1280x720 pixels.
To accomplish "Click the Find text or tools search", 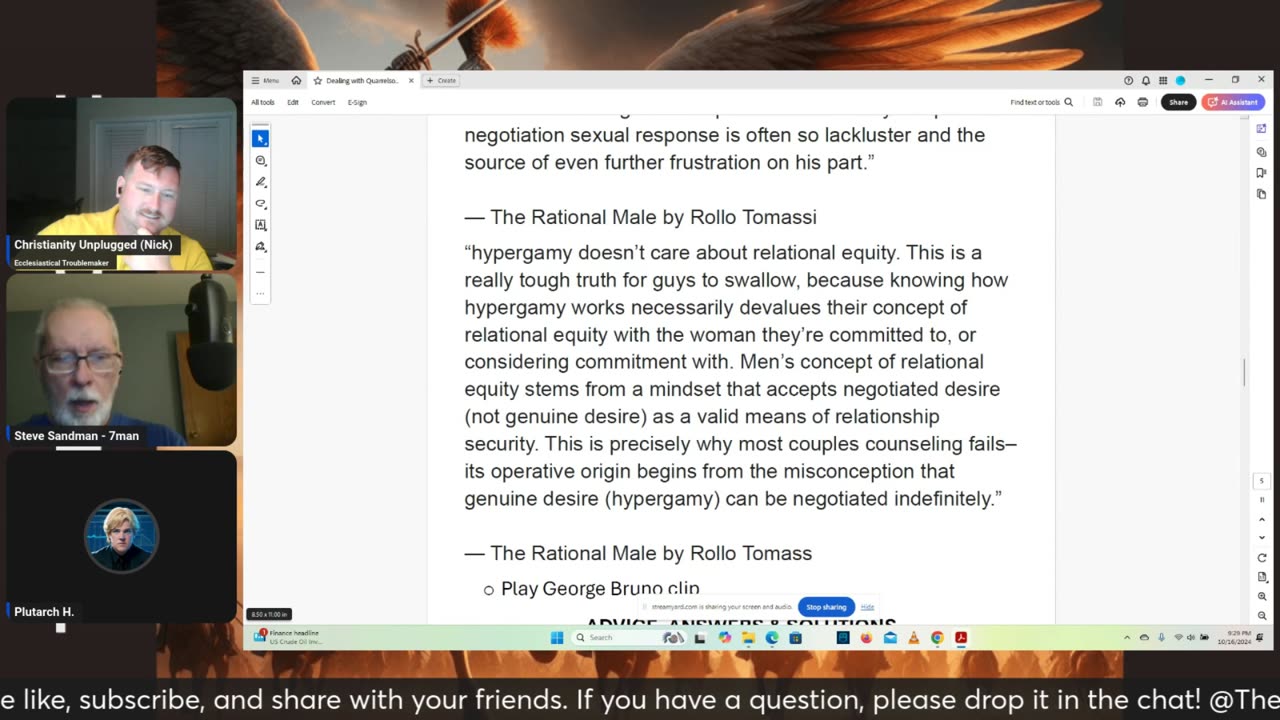I will (1041, 102).
